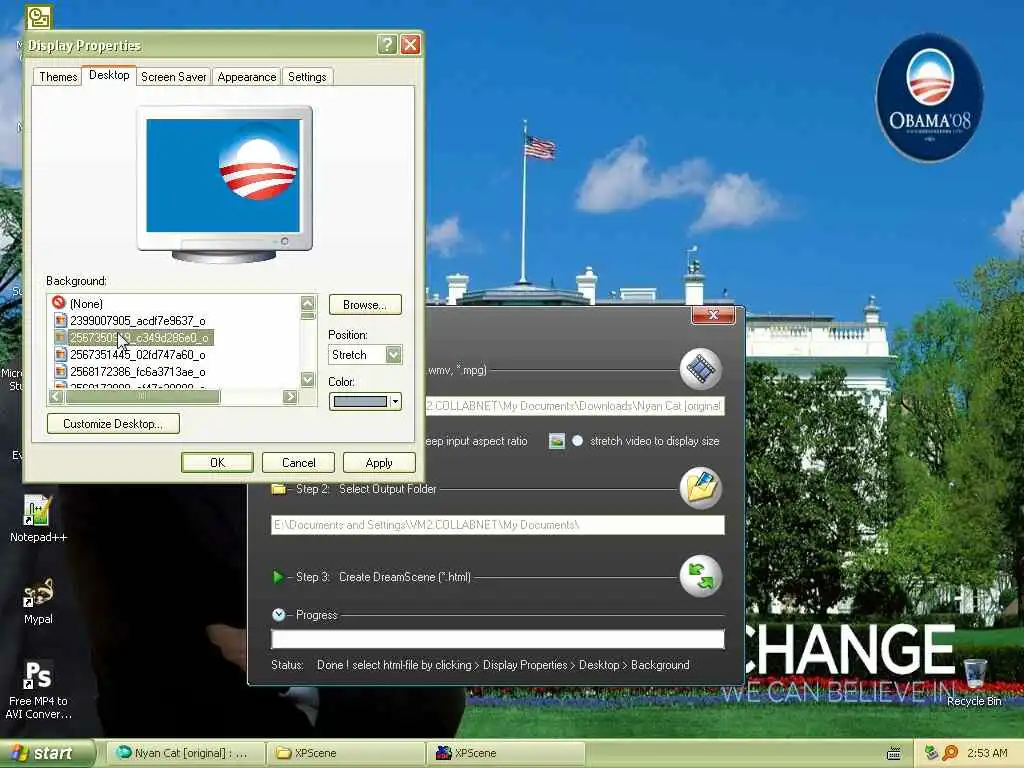Viewport: 1024px width, 768px height.
Task: Open the Color dropdown arrow
Action: [395, 402]
